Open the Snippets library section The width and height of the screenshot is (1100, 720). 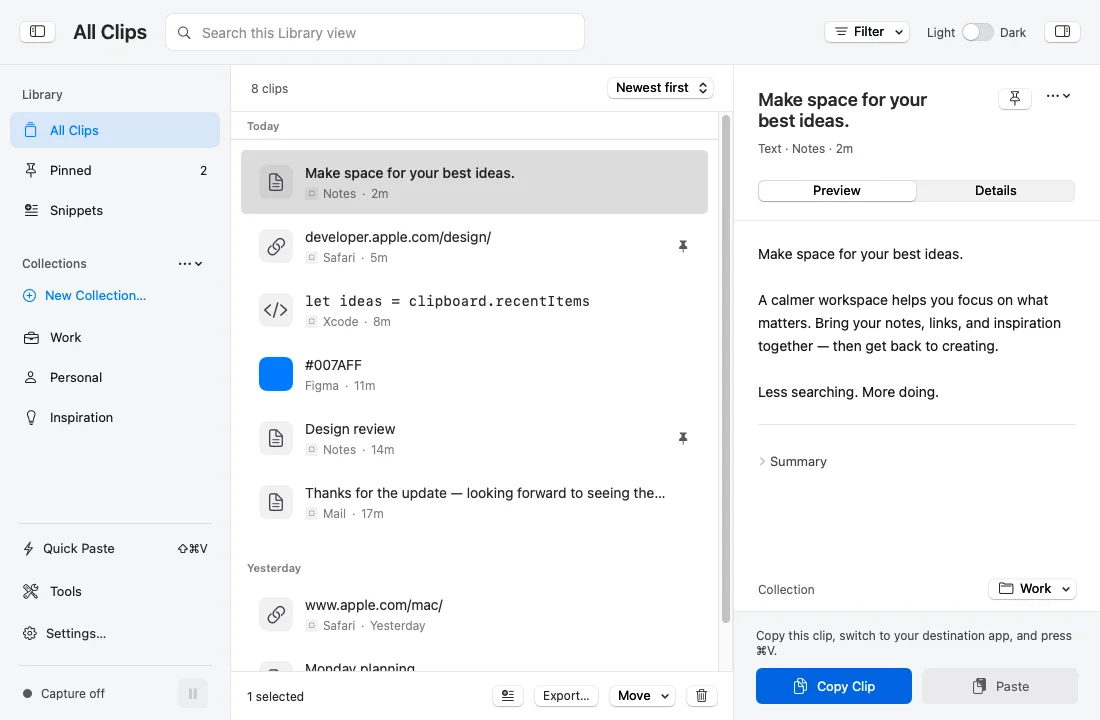(115, 210)
